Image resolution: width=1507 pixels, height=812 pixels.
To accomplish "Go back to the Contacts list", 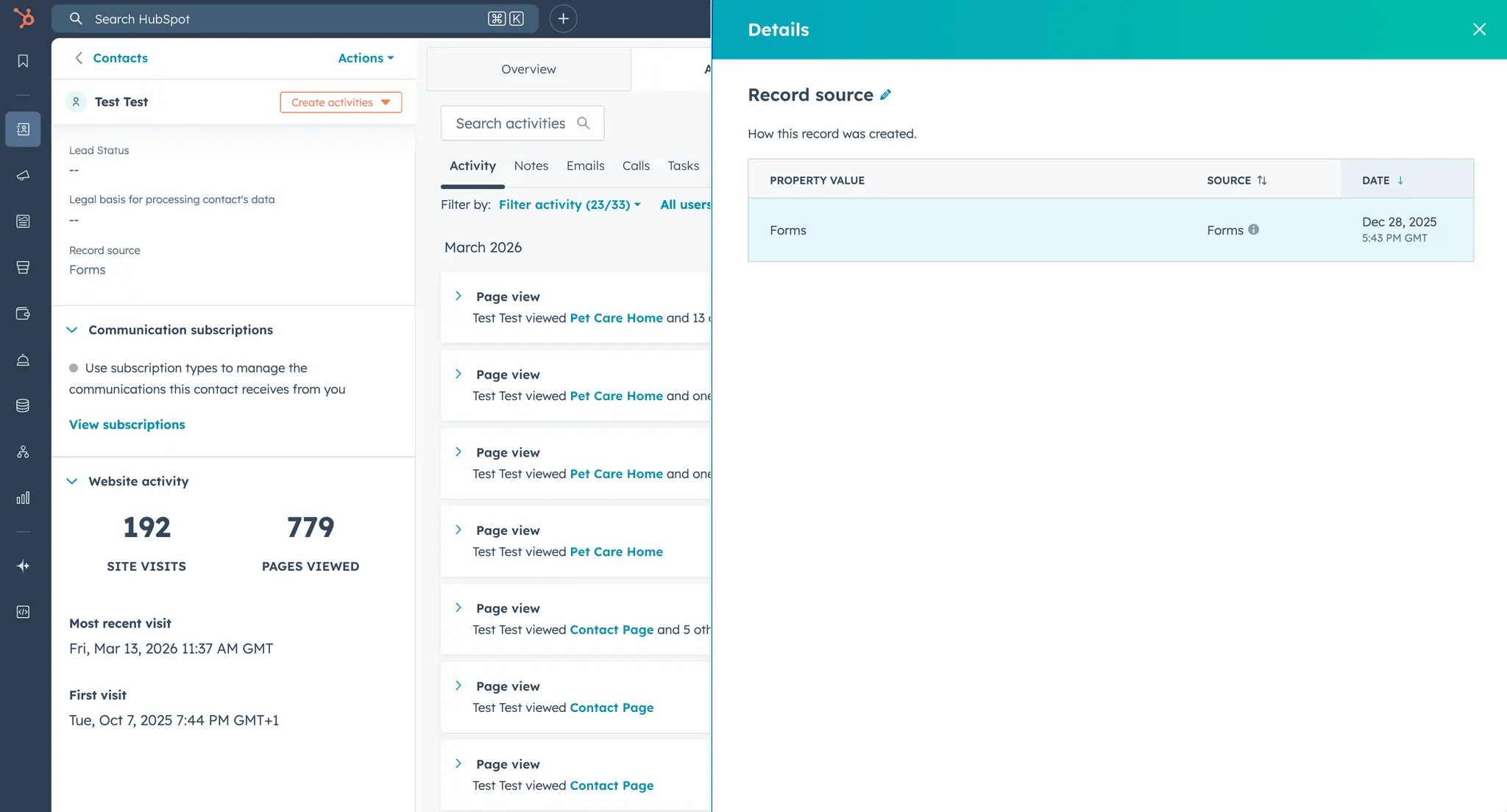I will click(120, 58).
